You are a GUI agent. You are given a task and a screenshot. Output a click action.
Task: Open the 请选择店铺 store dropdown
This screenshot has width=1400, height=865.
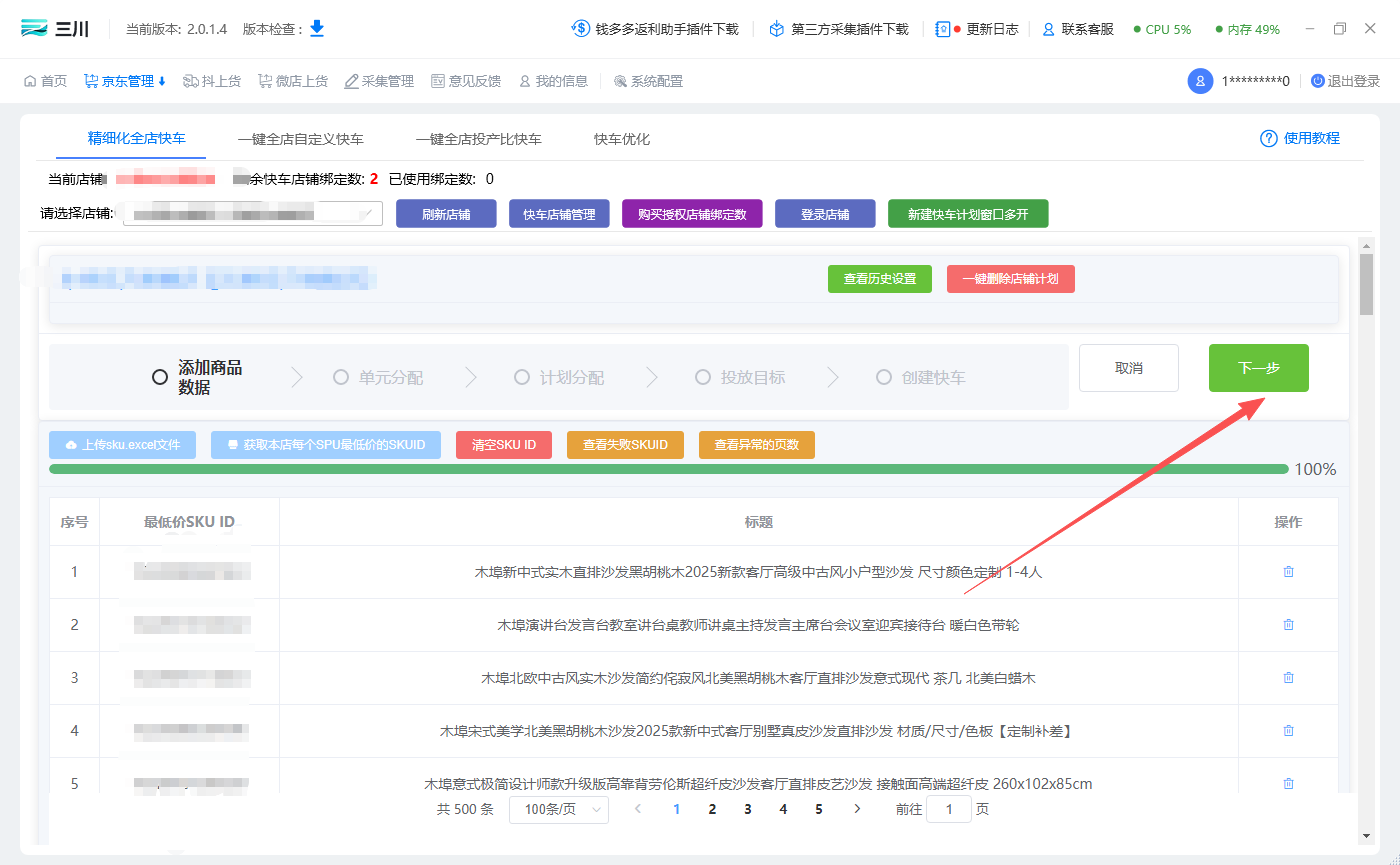(x=253, y=213)
